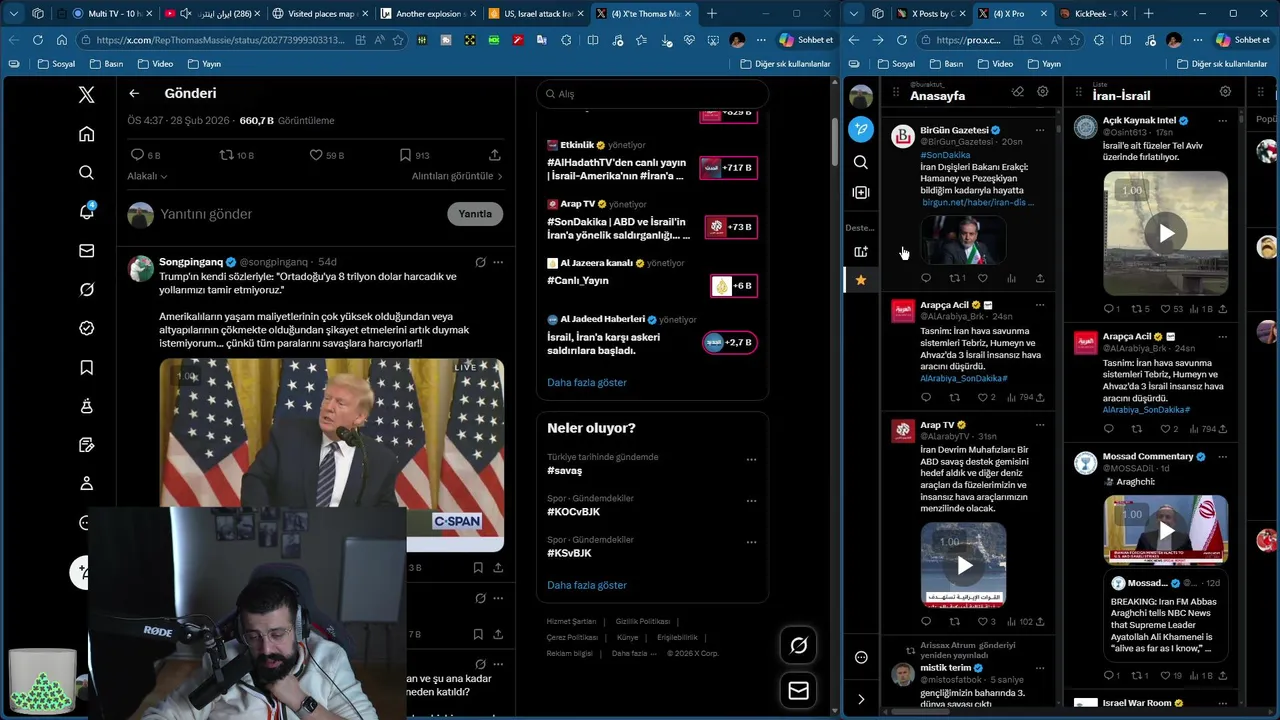This screenshot has width=1280, height=720.
Task: Switch to US, Israel attack Iran tab
Action: coord(535,14)
